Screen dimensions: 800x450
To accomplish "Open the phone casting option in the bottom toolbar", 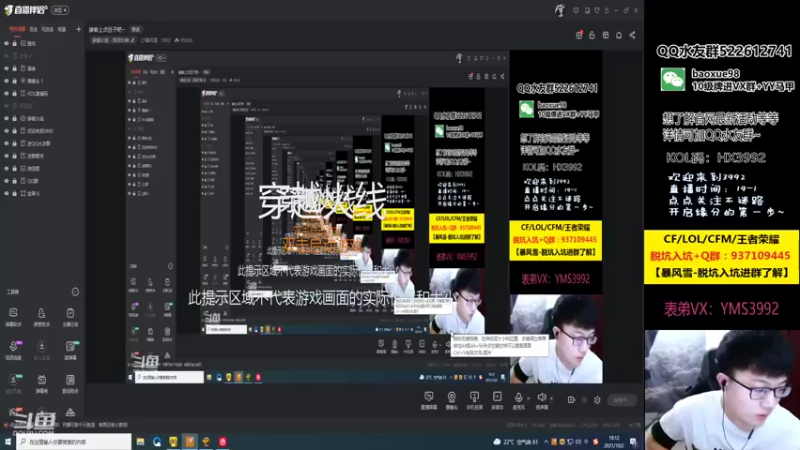I will 474,400.
